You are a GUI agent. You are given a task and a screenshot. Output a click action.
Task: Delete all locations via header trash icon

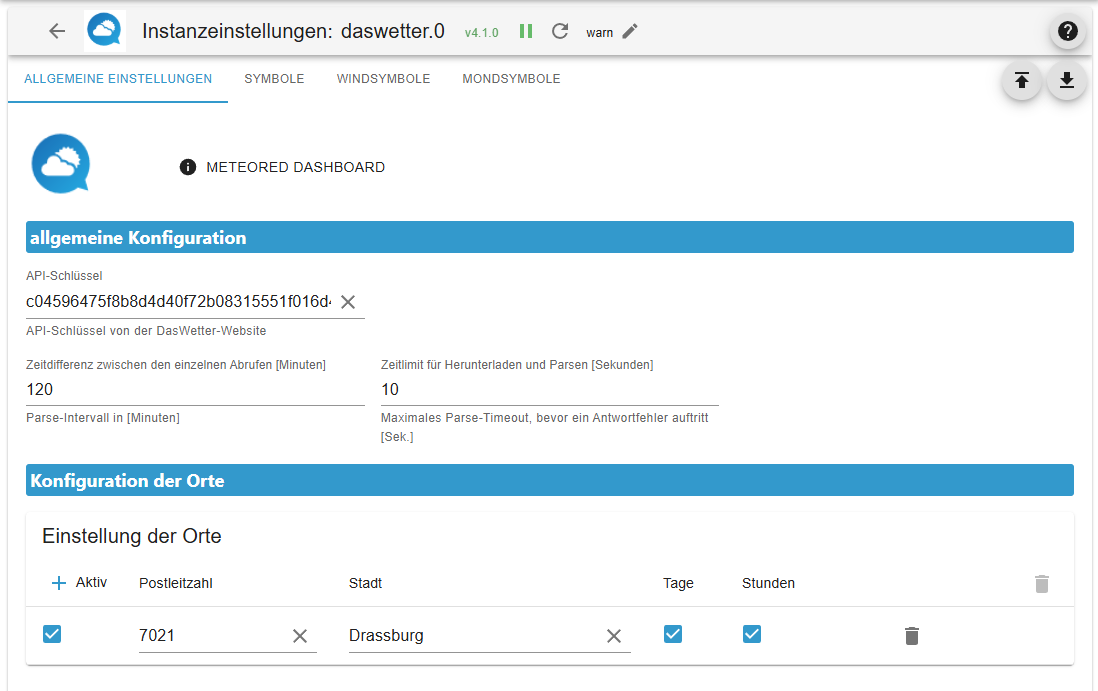point(1042,583)
